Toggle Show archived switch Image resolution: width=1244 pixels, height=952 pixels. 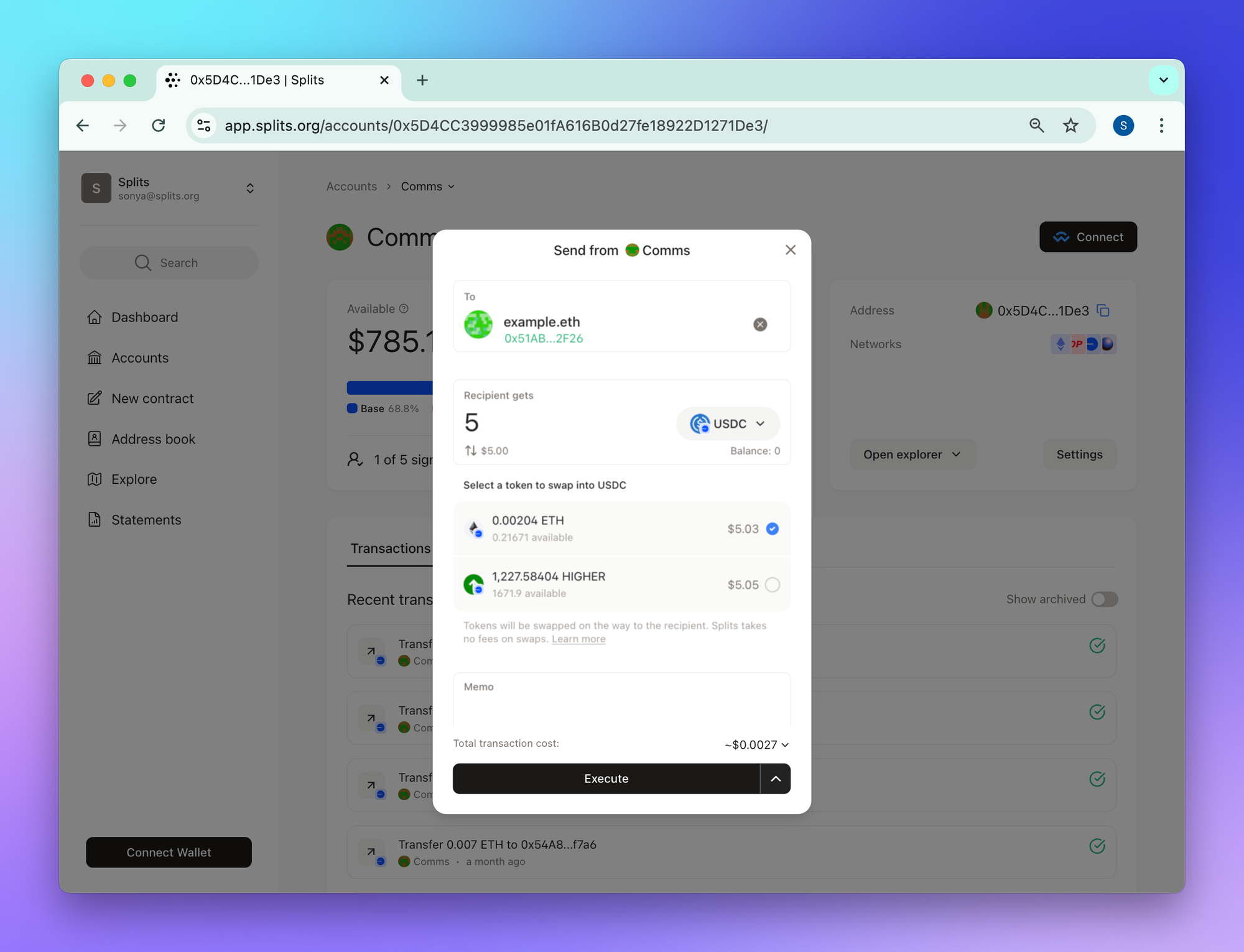(x=1105, y=599)
